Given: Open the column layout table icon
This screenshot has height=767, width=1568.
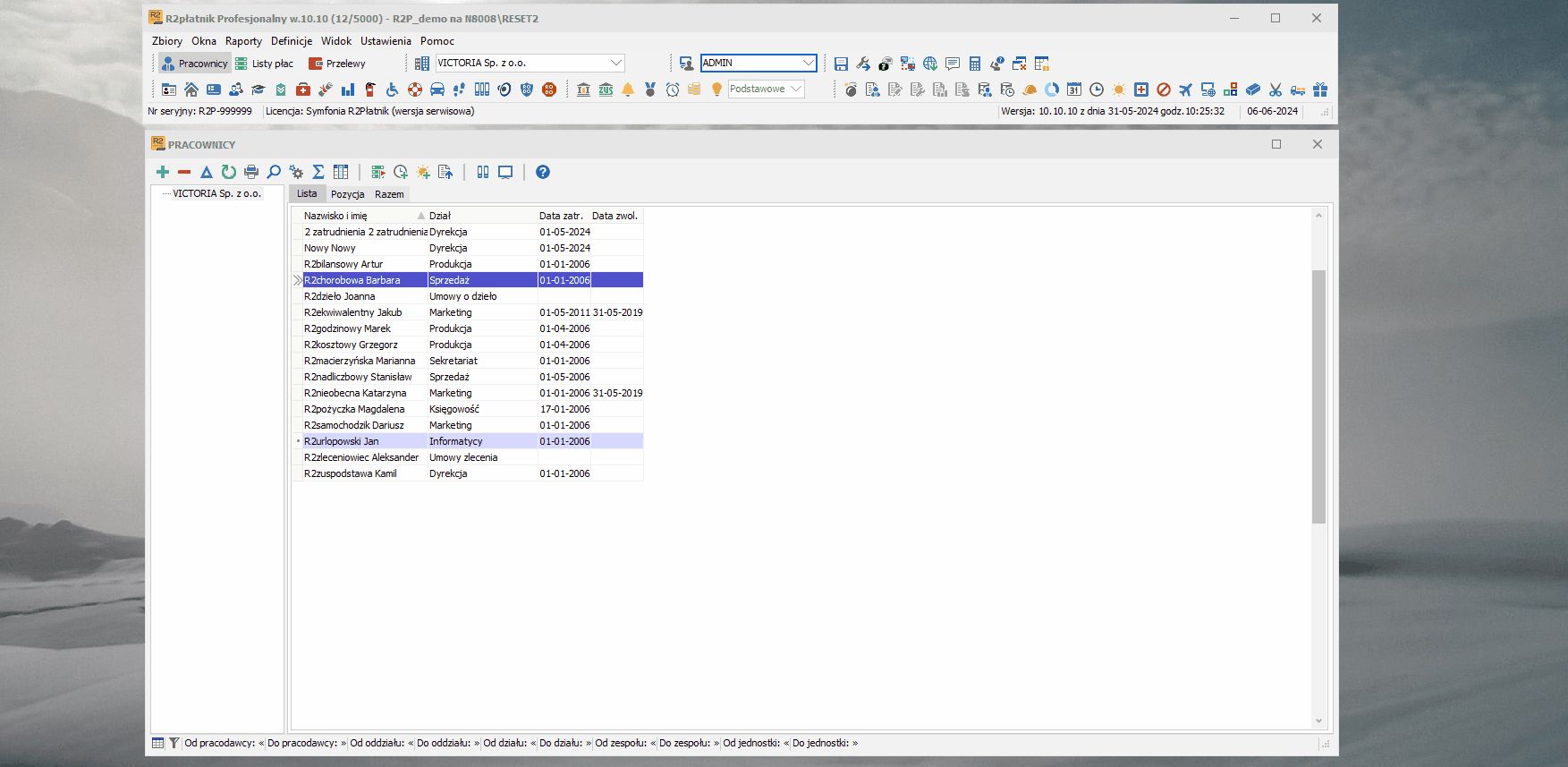Looking at the screenshot, I should point(341,172).
